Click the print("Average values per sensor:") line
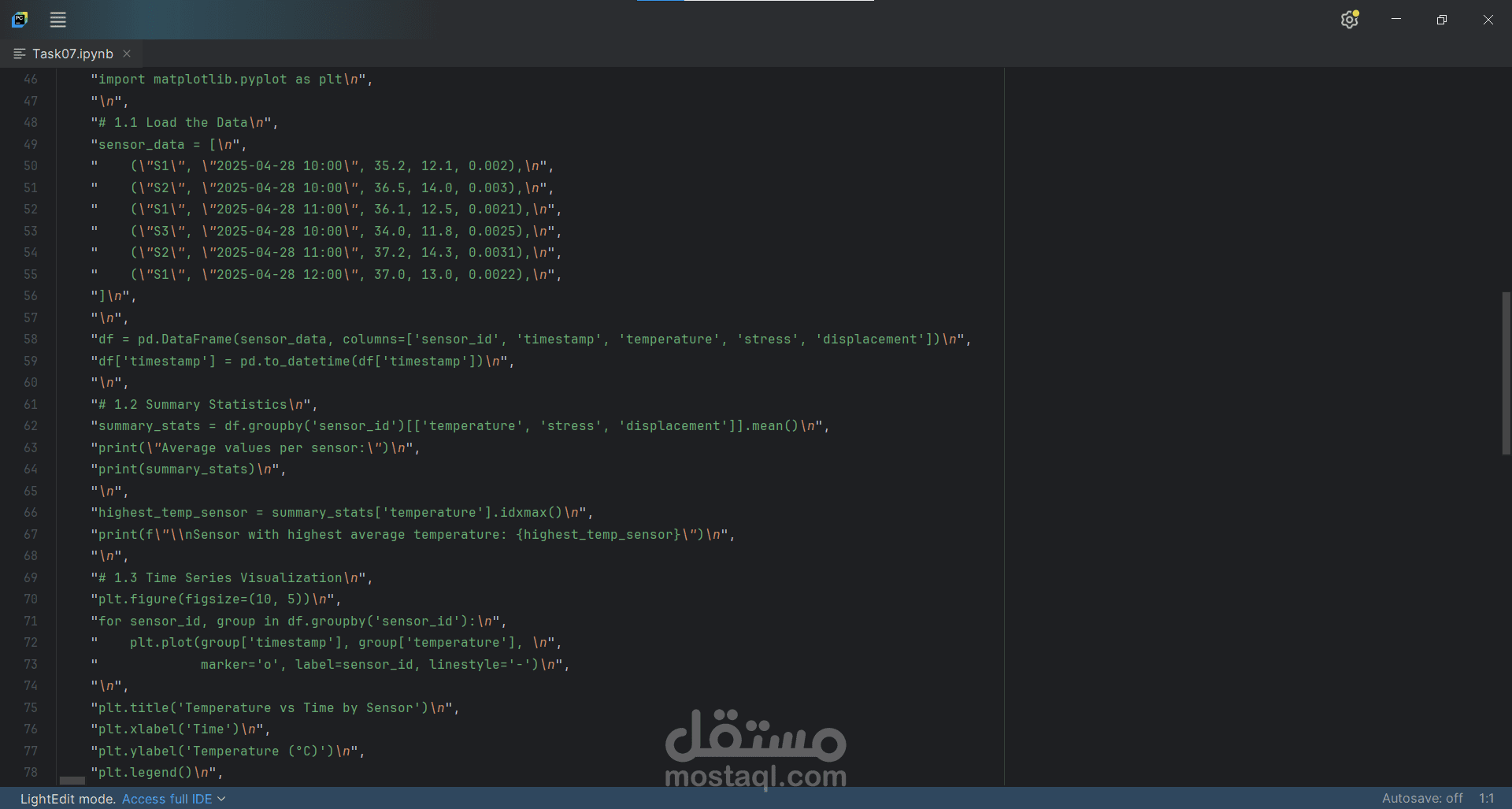1512x809 pixels. [x=255, y=448]
